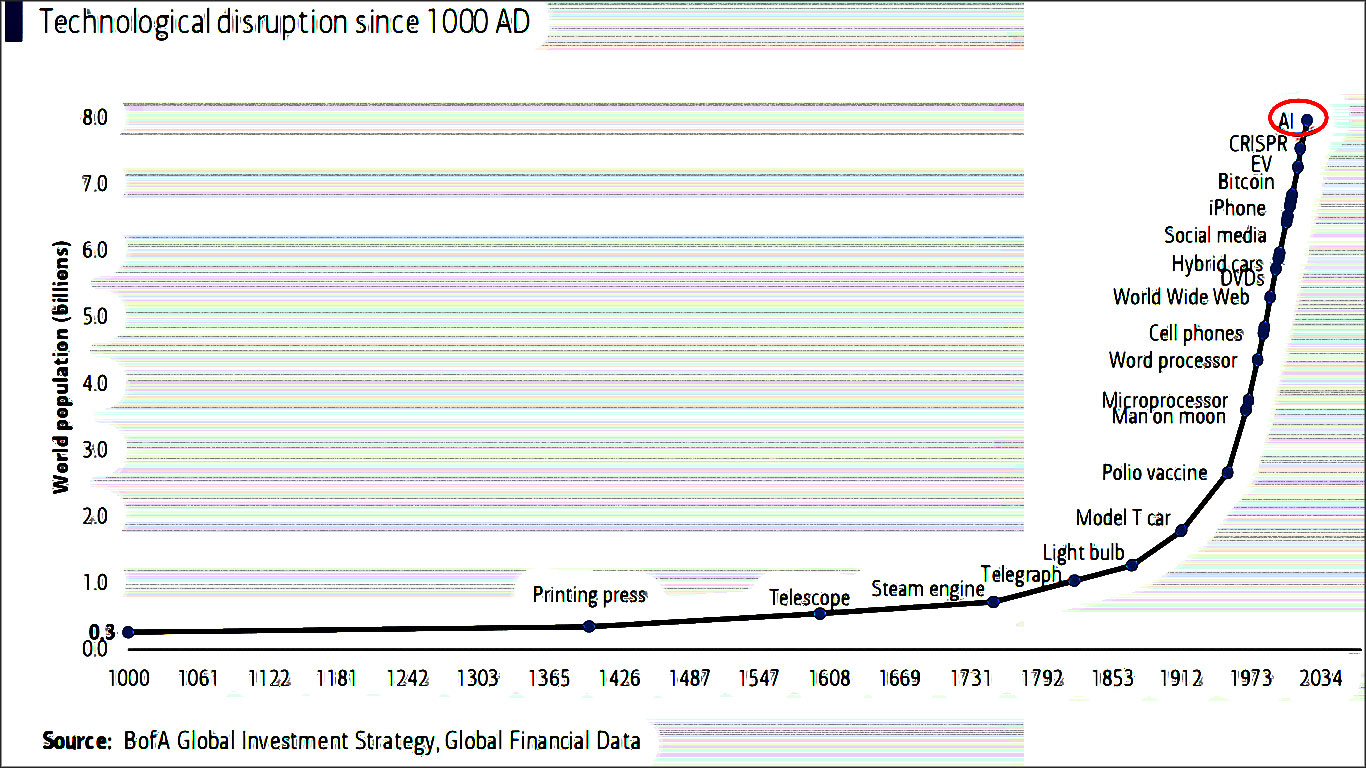Select the Man on moon marker
This screenshot has height=768, width=1366.
point(1247,412)
